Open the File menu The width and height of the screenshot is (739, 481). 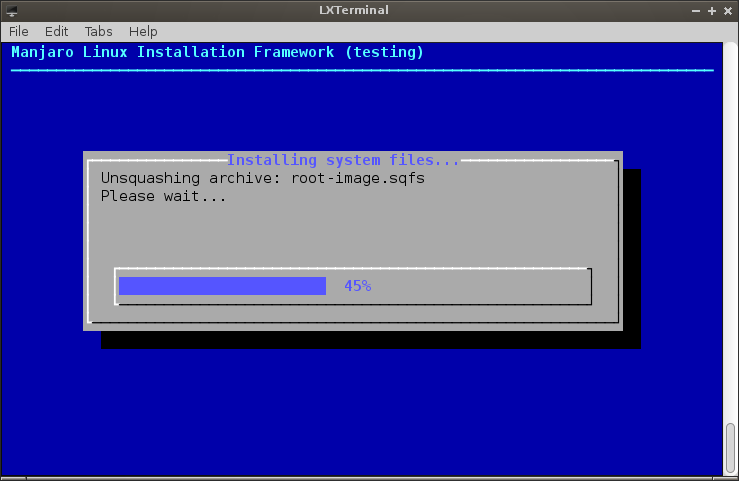[18, 32]
